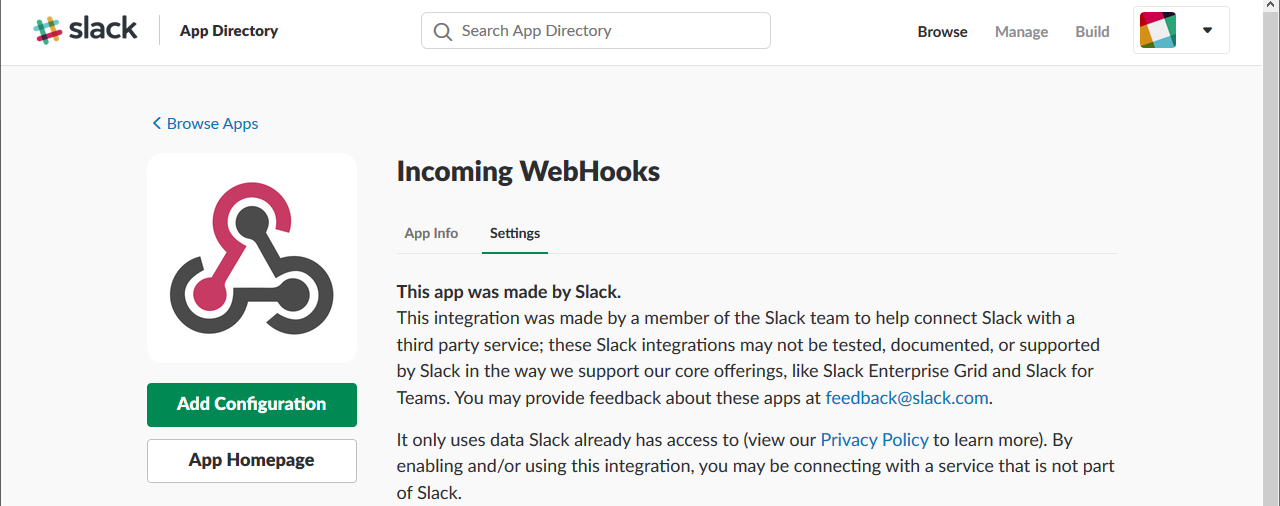Expand the workspace dropdown arrow

click(x=1207, y=31)
